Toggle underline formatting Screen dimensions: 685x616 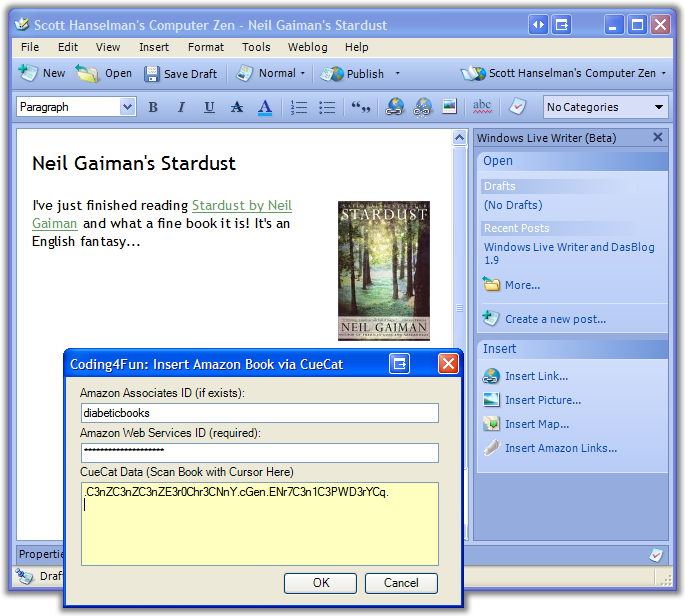point(209,107)
